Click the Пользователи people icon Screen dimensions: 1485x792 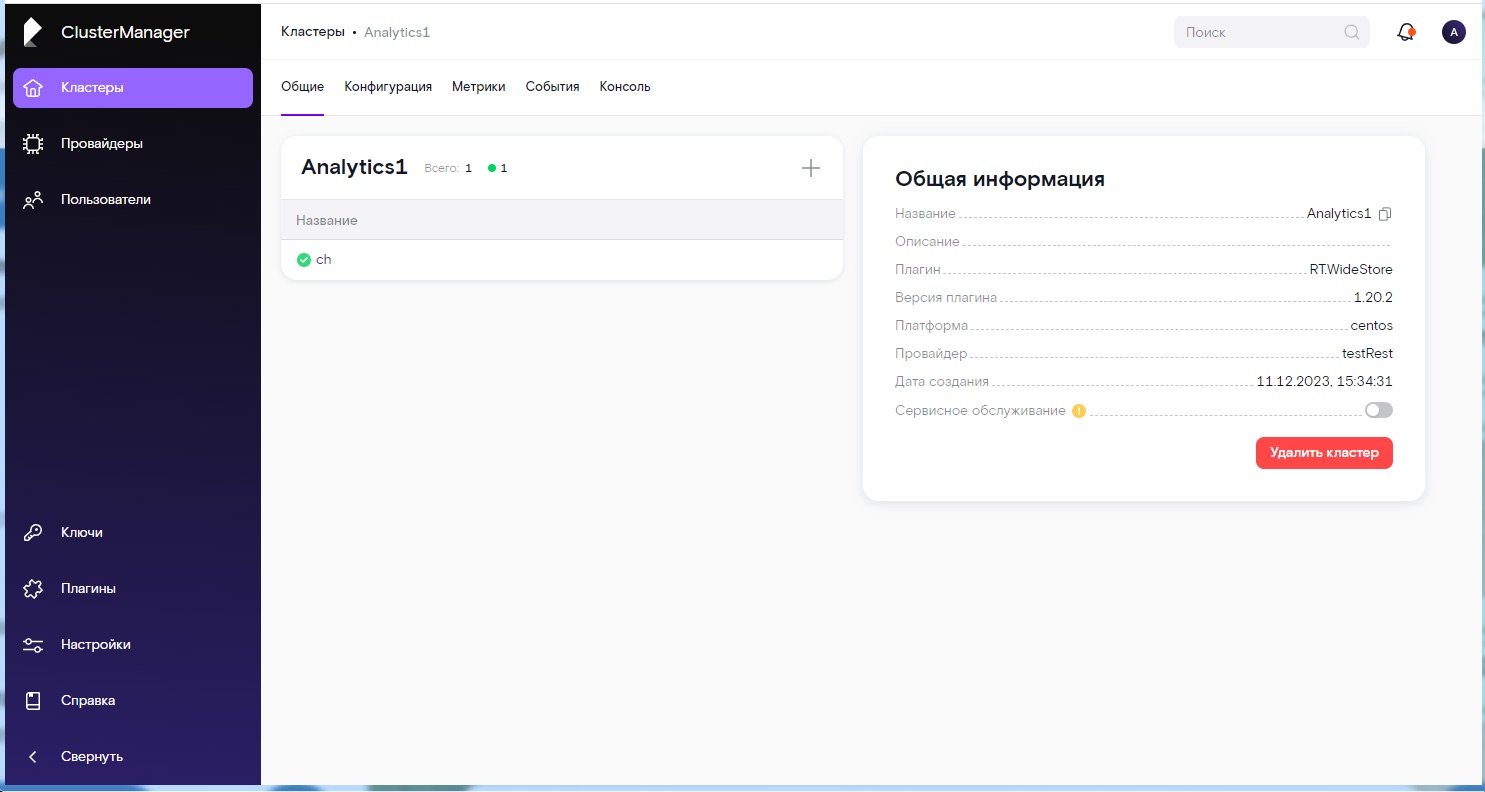[x=33, y=200]
